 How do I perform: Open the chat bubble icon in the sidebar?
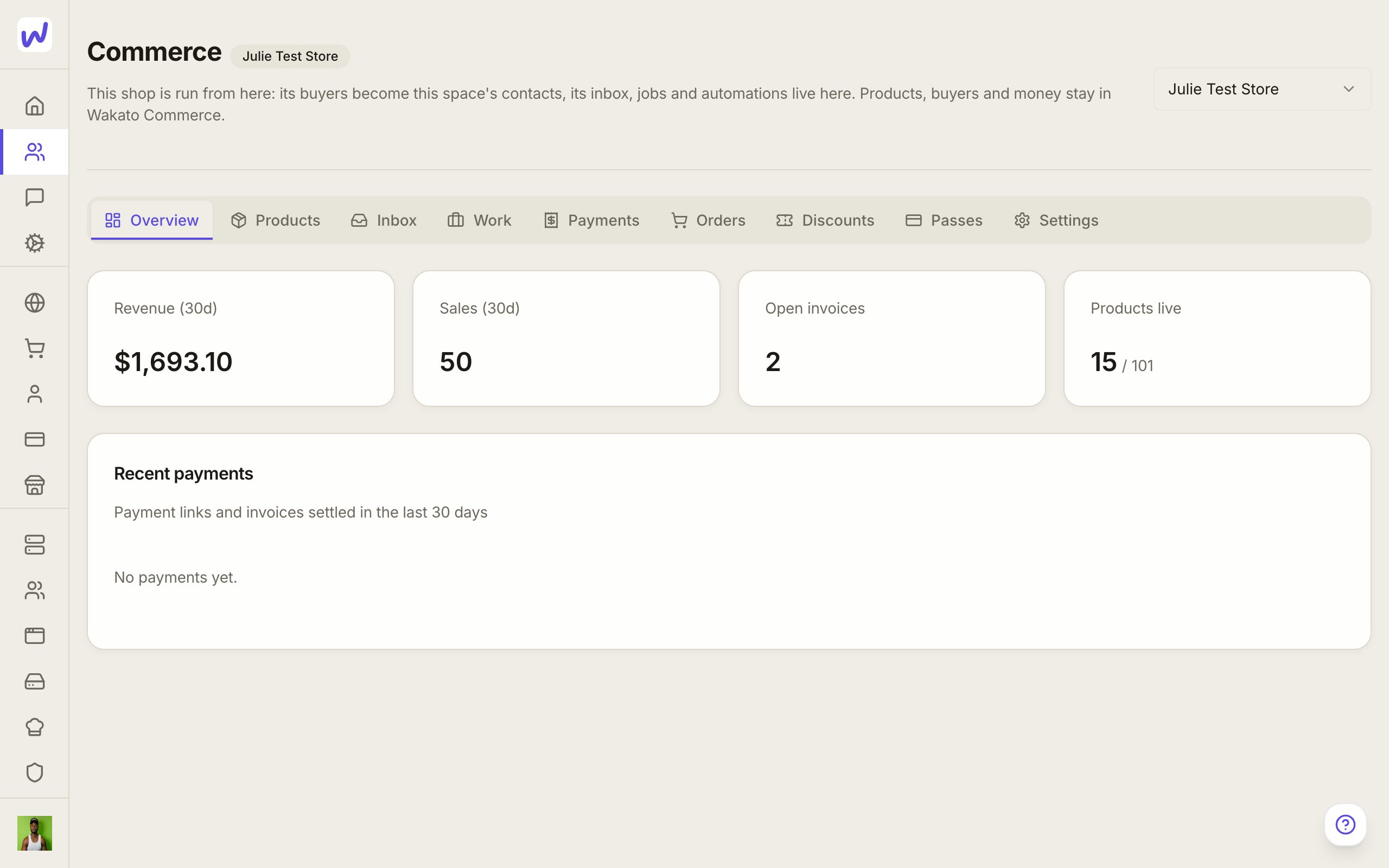[x=34, y=197]
